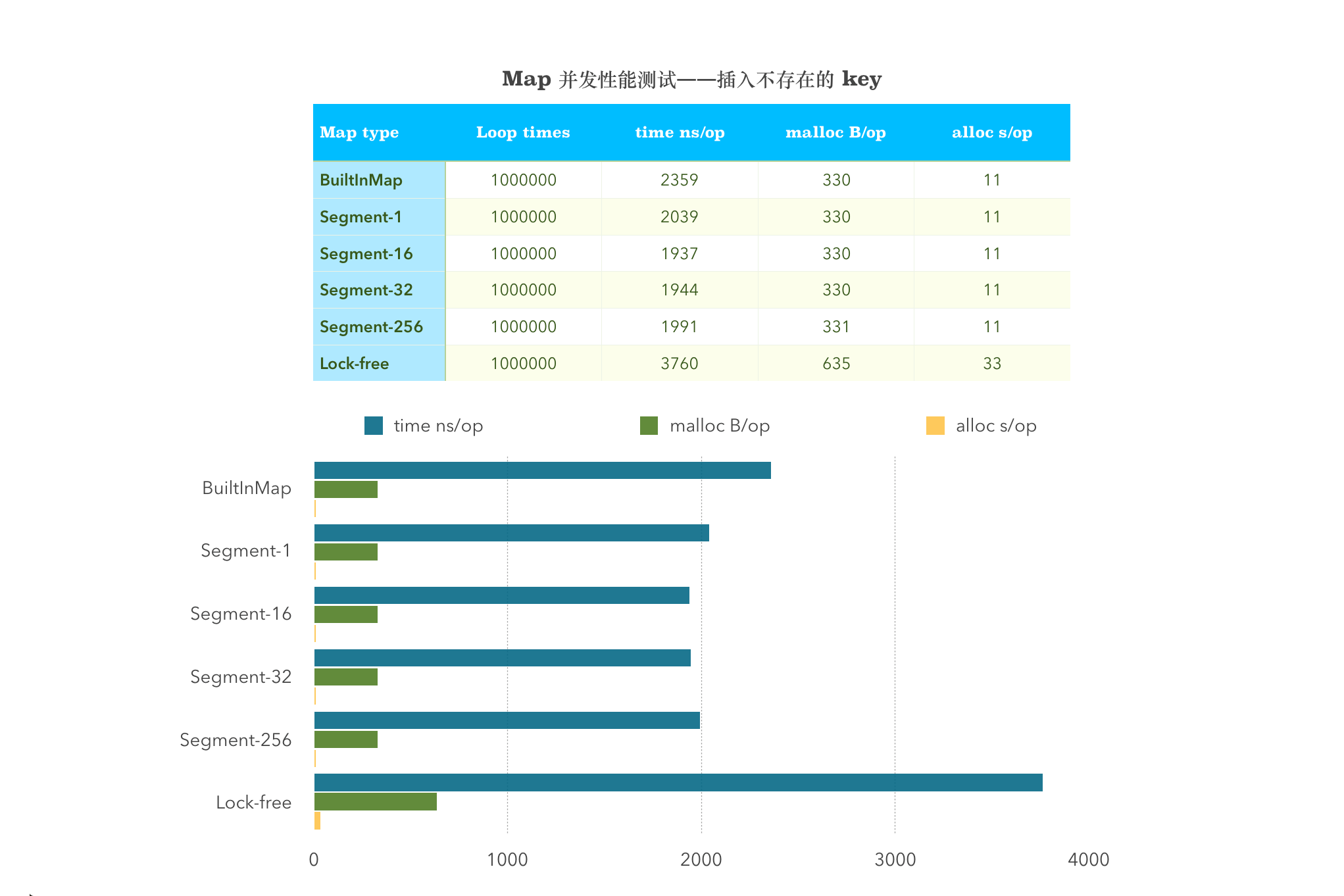This screenshot has height=896, width=1344.
Task: Select the Map type column header
Action: (x=359, y=132)
